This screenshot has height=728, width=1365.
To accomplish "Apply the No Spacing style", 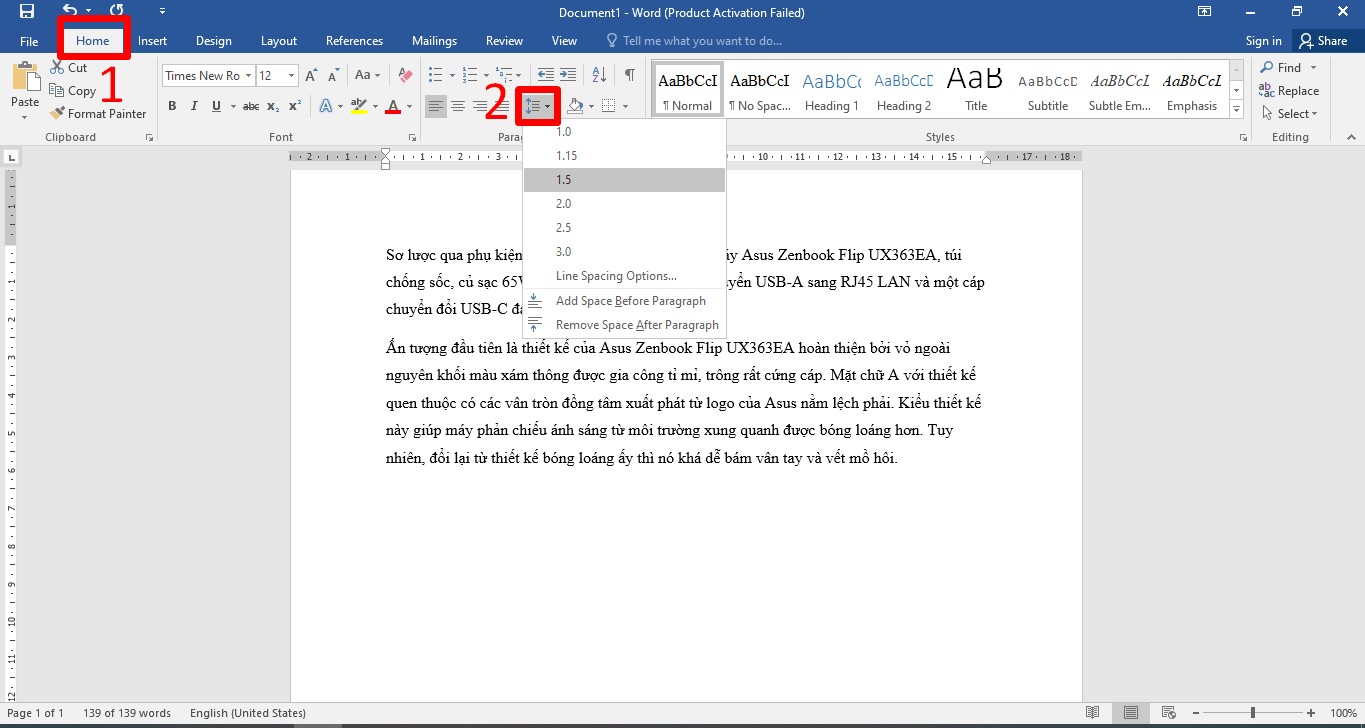I will [760, 90].
